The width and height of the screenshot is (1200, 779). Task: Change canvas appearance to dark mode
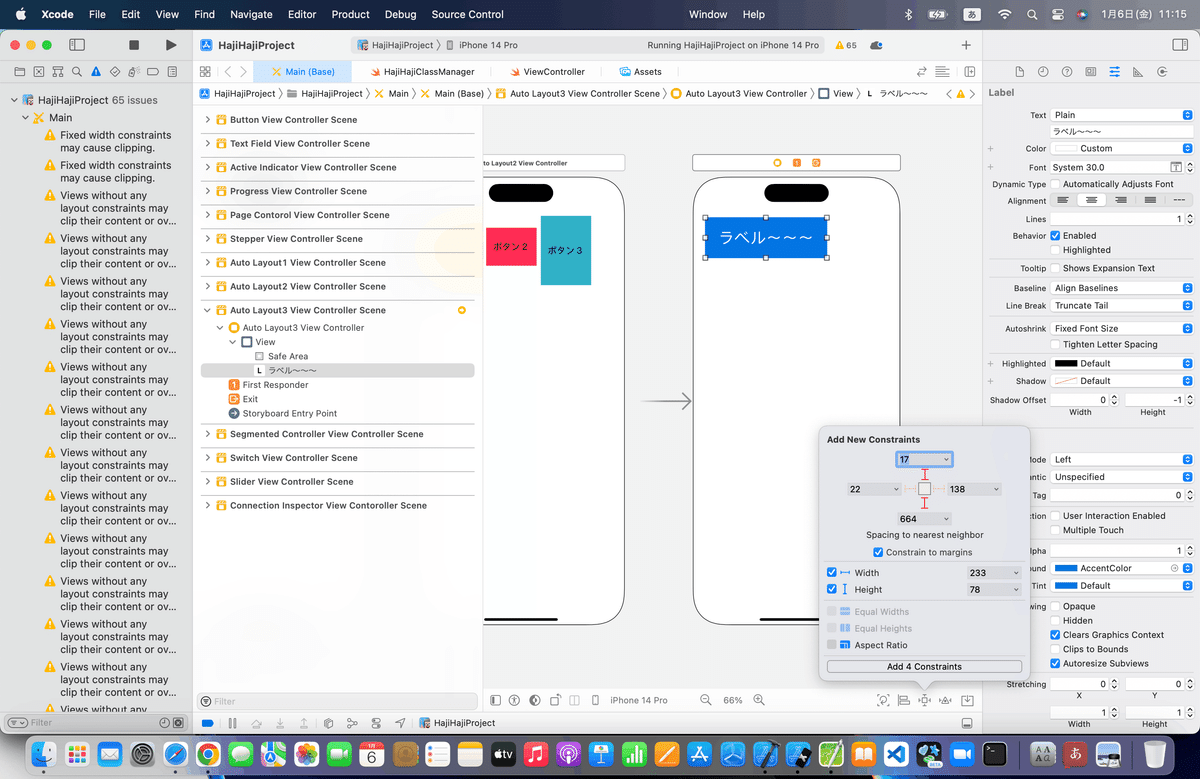pyautogui.click(x=535, y=700)
